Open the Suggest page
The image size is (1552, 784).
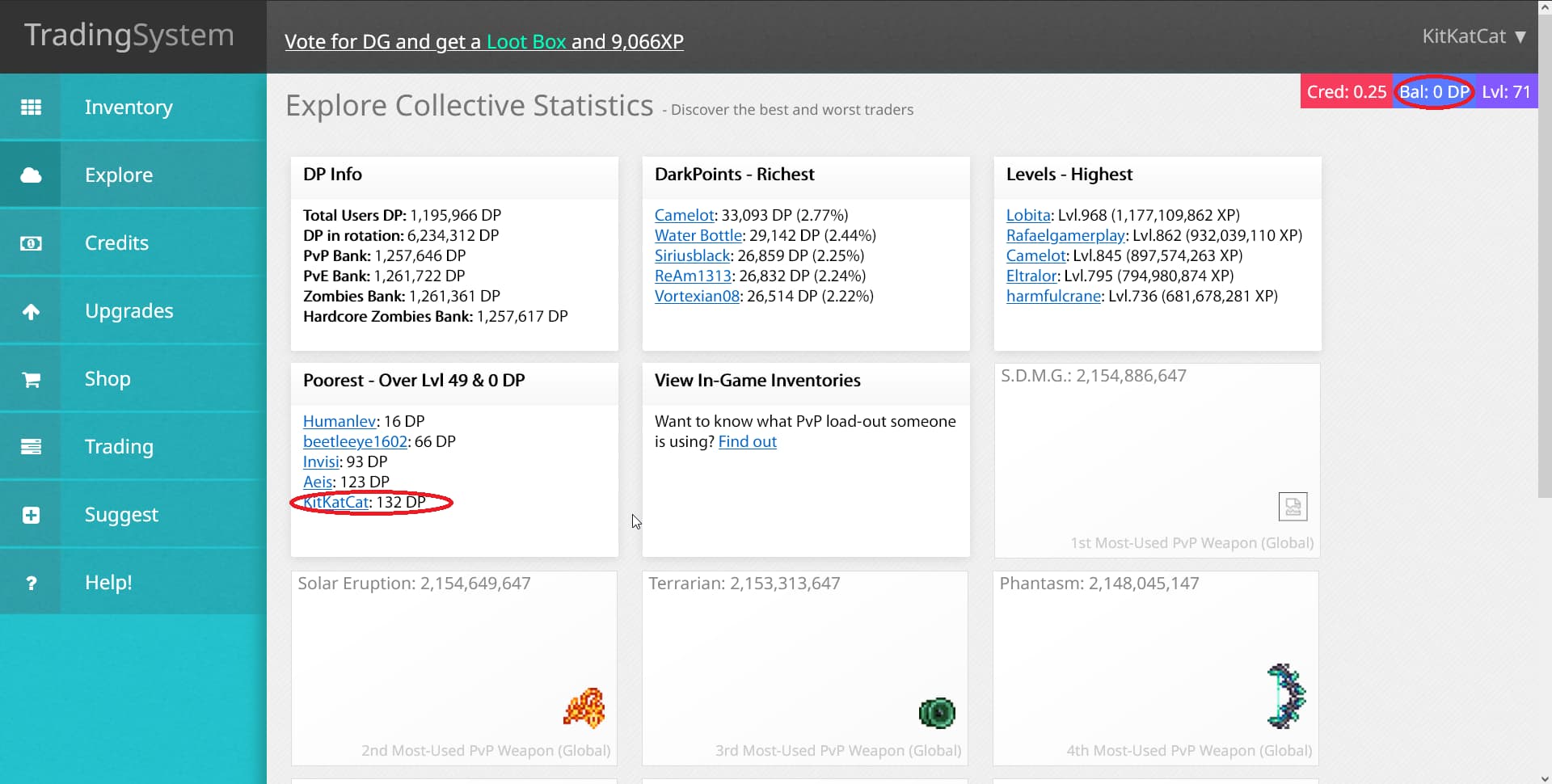tap(133, 515)
